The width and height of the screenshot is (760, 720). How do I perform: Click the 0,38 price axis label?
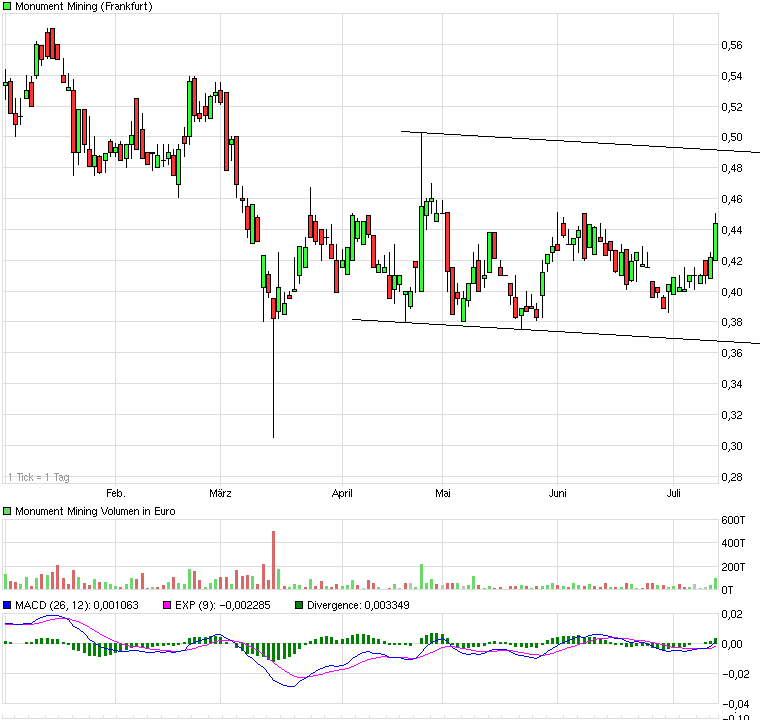pos(732,322)
